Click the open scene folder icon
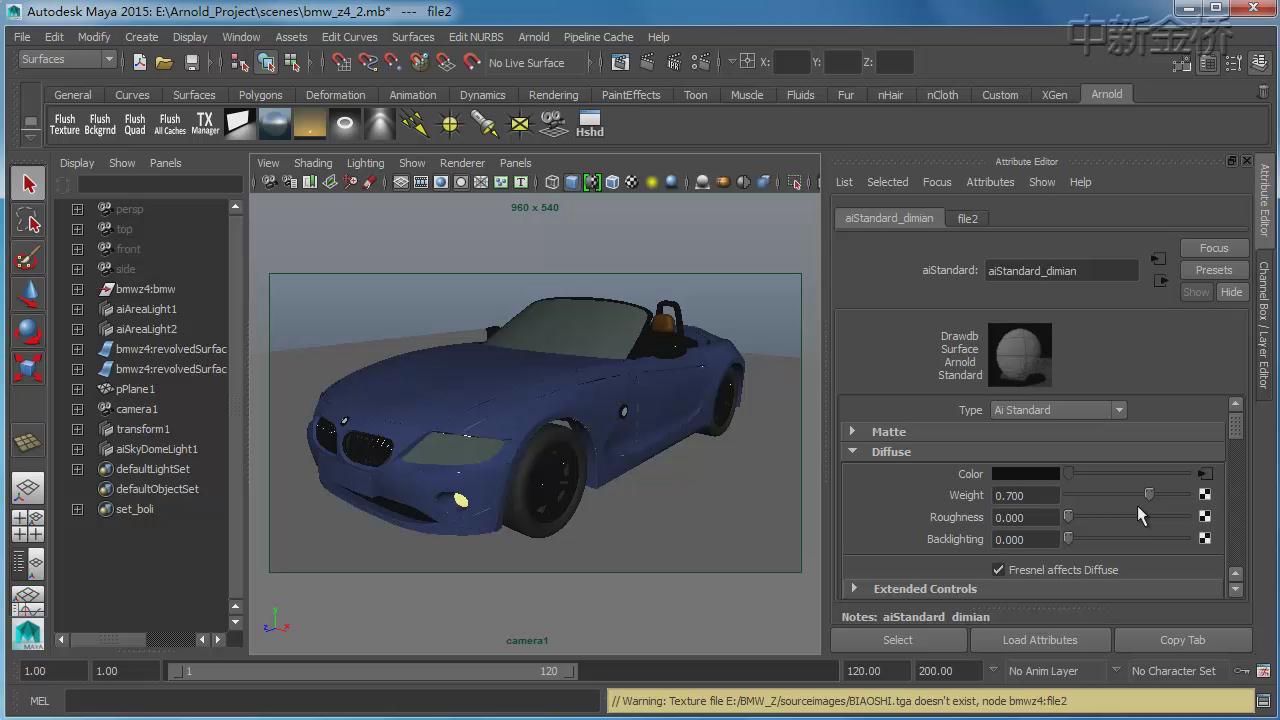 pyautogui.click(x=164, y=62)
